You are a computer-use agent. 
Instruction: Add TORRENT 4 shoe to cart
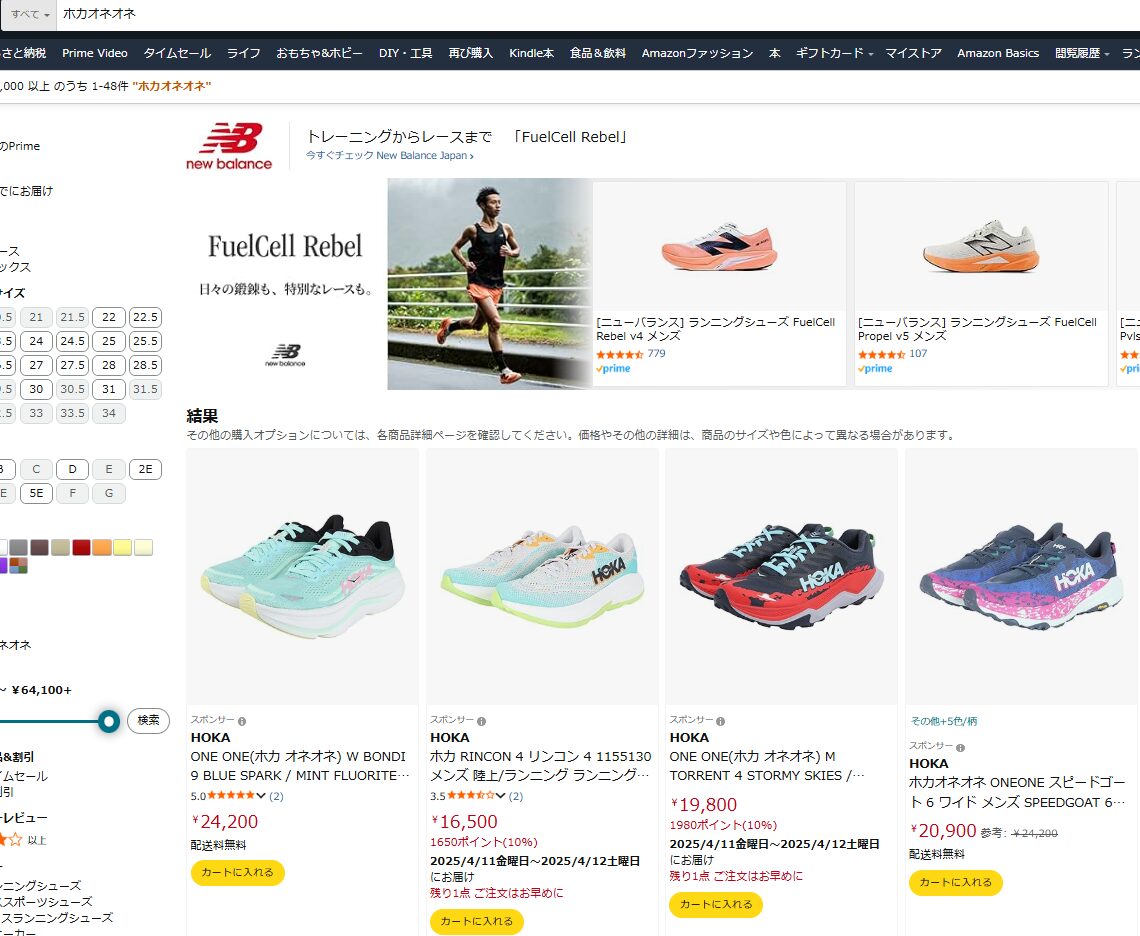pyautogui.click(x=716, y=904)
